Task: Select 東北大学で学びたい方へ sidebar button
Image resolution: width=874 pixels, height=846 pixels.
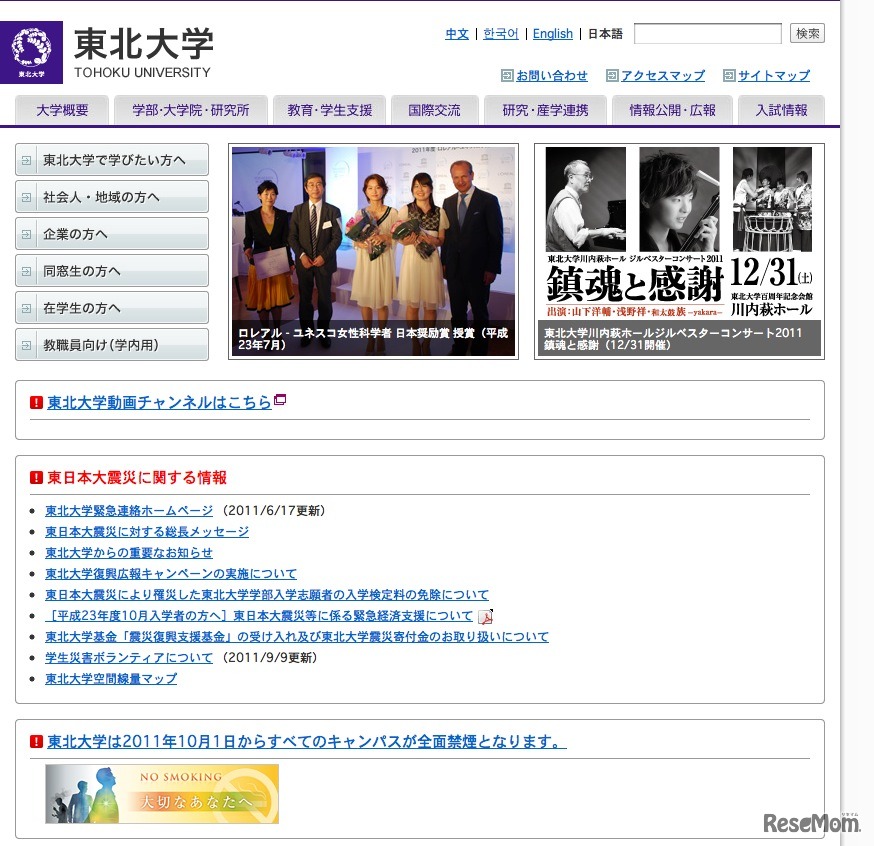Action: point(112,160)
